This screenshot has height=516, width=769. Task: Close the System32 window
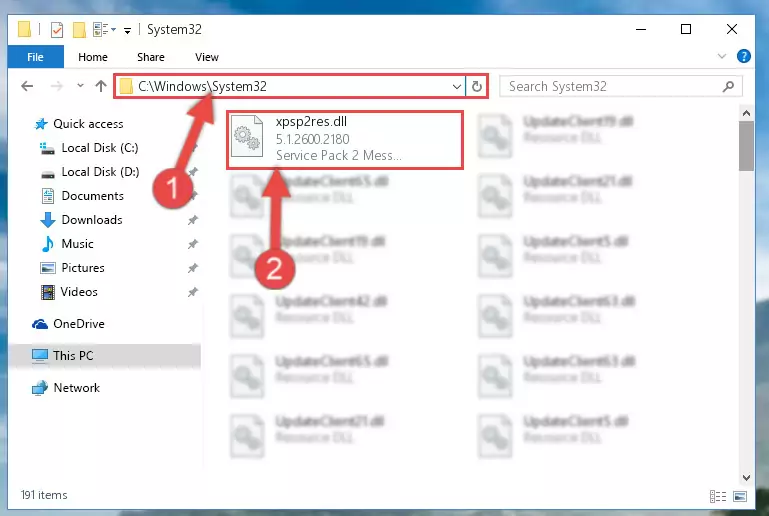pyautogui.click(x=732, y=29)
